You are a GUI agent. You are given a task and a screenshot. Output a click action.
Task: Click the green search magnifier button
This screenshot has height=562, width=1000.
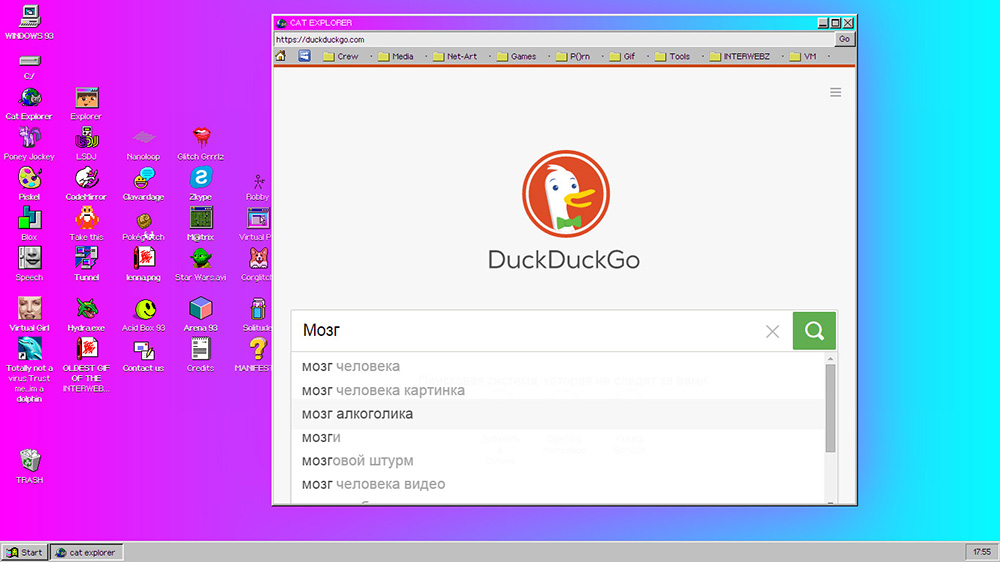(814, 330)
